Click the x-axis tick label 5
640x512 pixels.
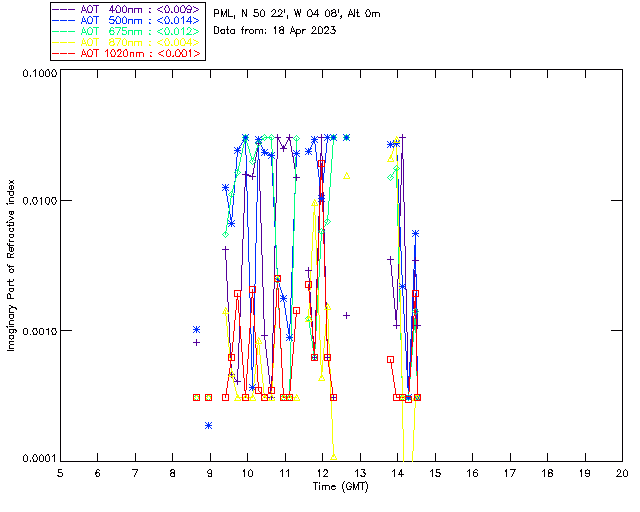coord(60,472)
